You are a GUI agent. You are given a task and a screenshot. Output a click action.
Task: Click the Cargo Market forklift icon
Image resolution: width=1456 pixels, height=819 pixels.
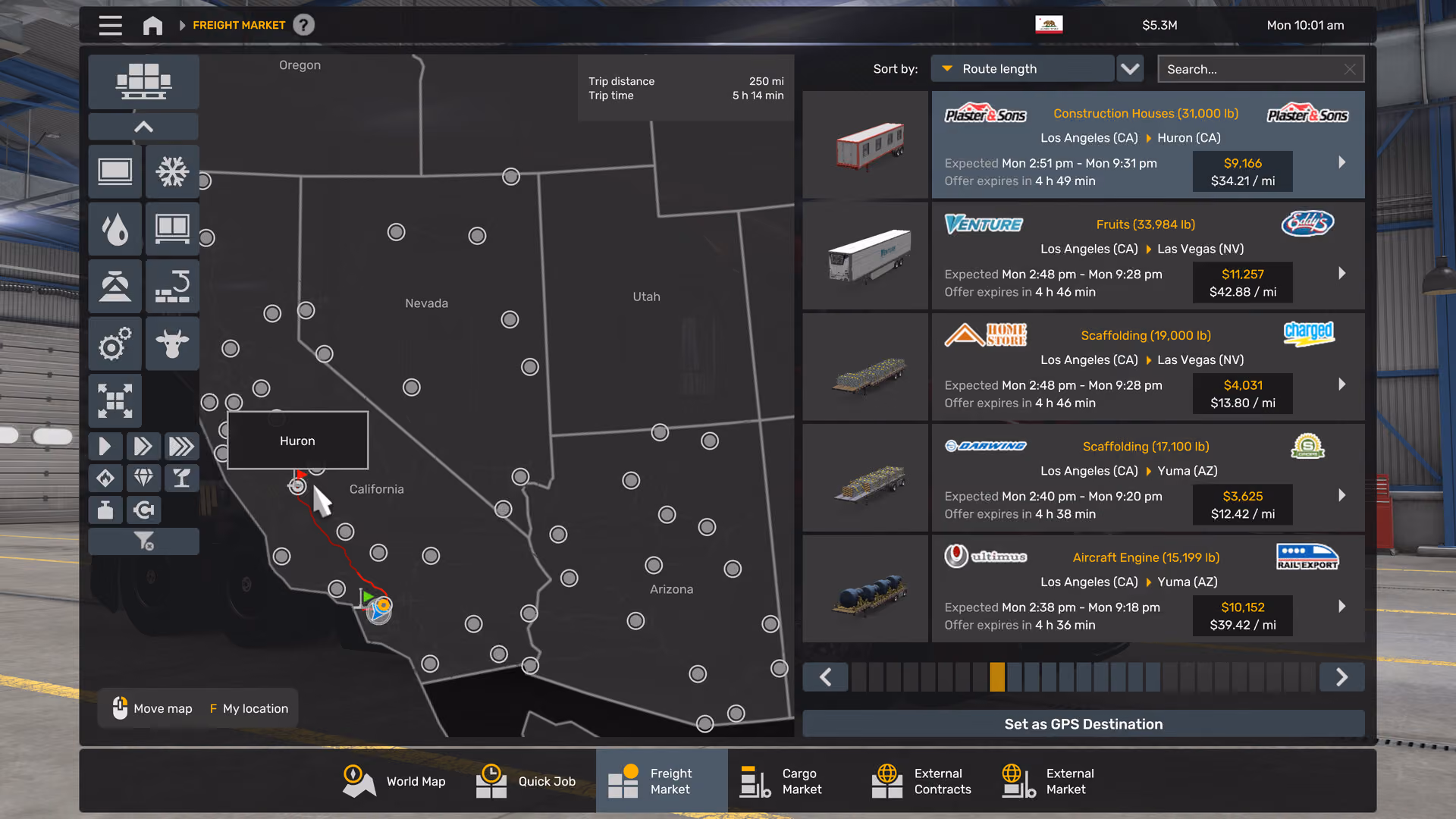coord(755,781)
